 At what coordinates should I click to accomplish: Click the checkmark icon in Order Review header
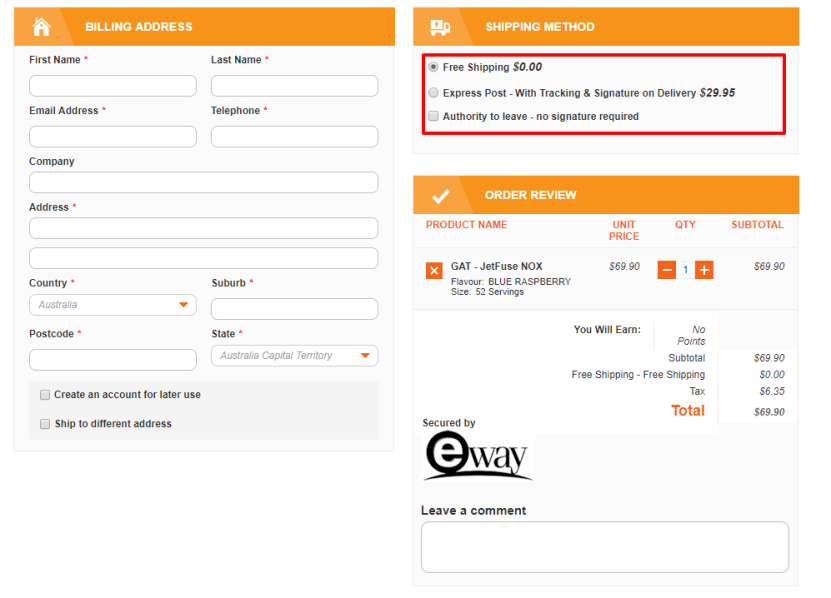(x=441, y=196)
